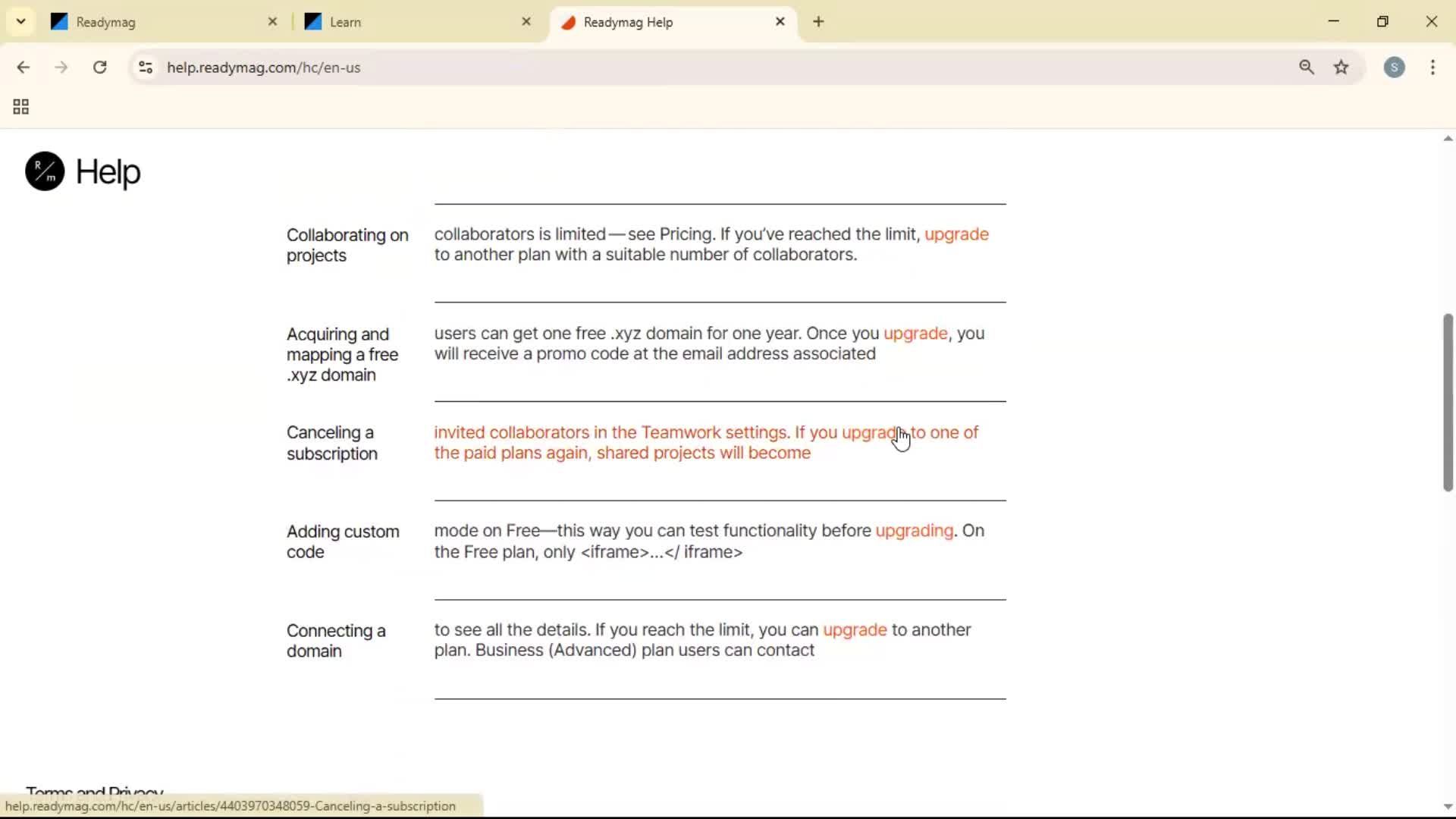Close the Learn tab
The image size is (1456, 819).
click(x=526, y=21)
